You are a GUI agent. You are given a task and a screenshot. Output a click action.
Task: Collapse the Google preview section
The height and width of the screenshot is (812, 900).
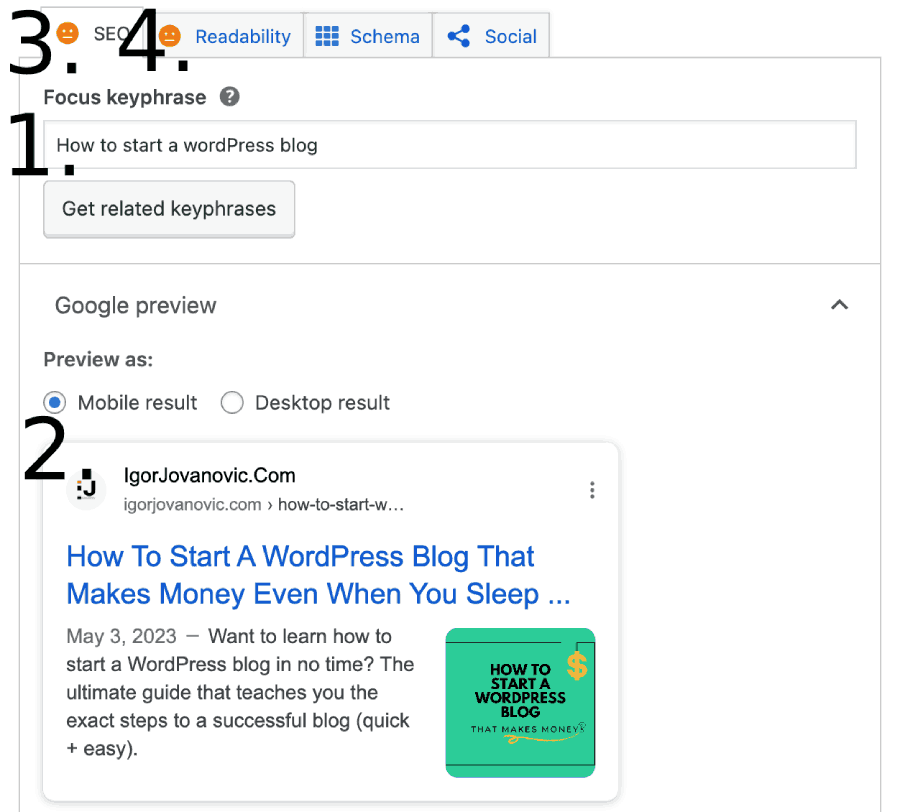click(839, 305)
